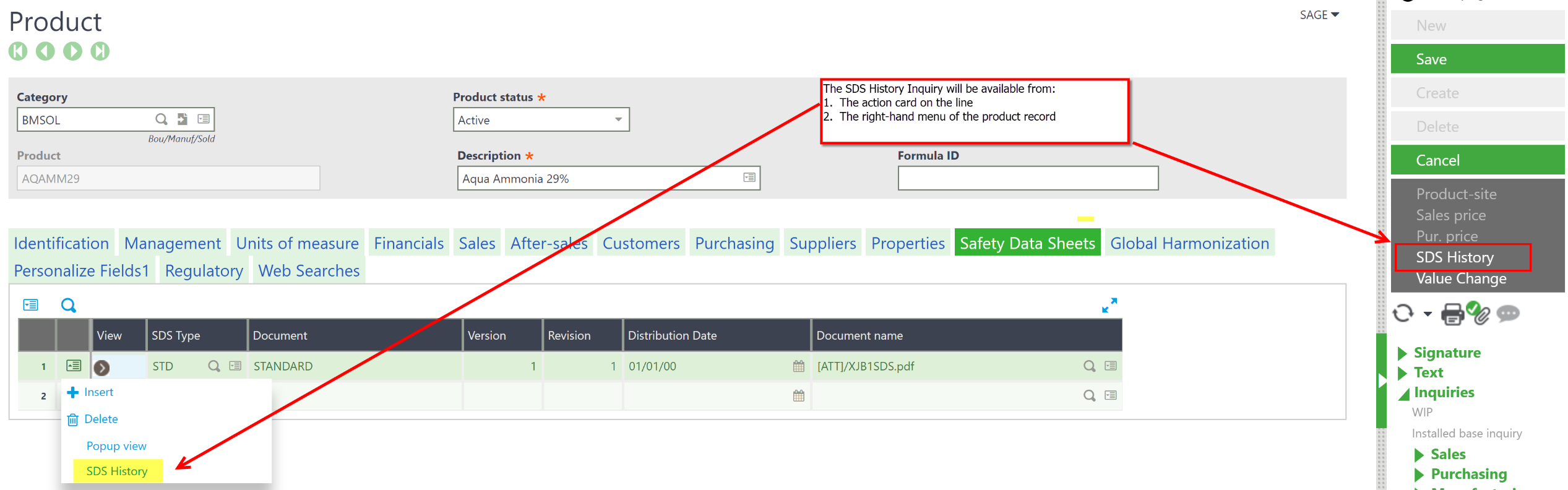Open the Product status dropdown
Screen dimensions: 1568x490
(618, 120)
